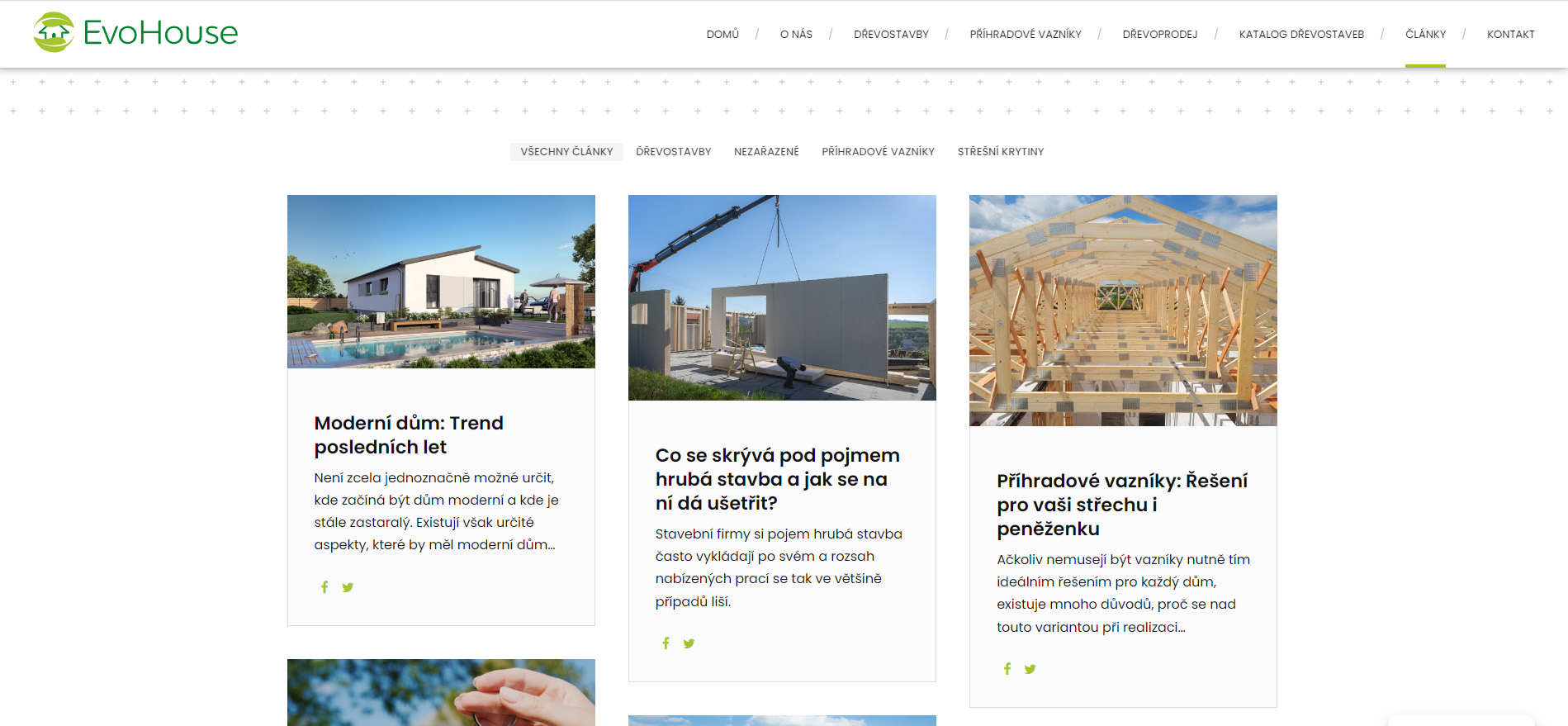The width and height of the screenshot is (1568, 726).
Task: Open the modern house with pool thumbnail
Action: tap(441, 282)
